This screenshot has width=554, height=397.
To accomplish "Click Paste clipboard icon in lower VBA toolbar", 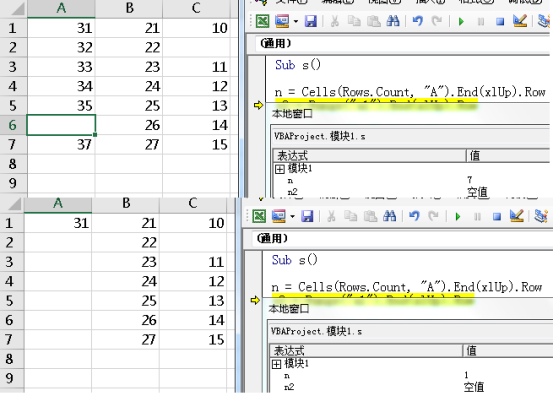I will tap(370, 216).
